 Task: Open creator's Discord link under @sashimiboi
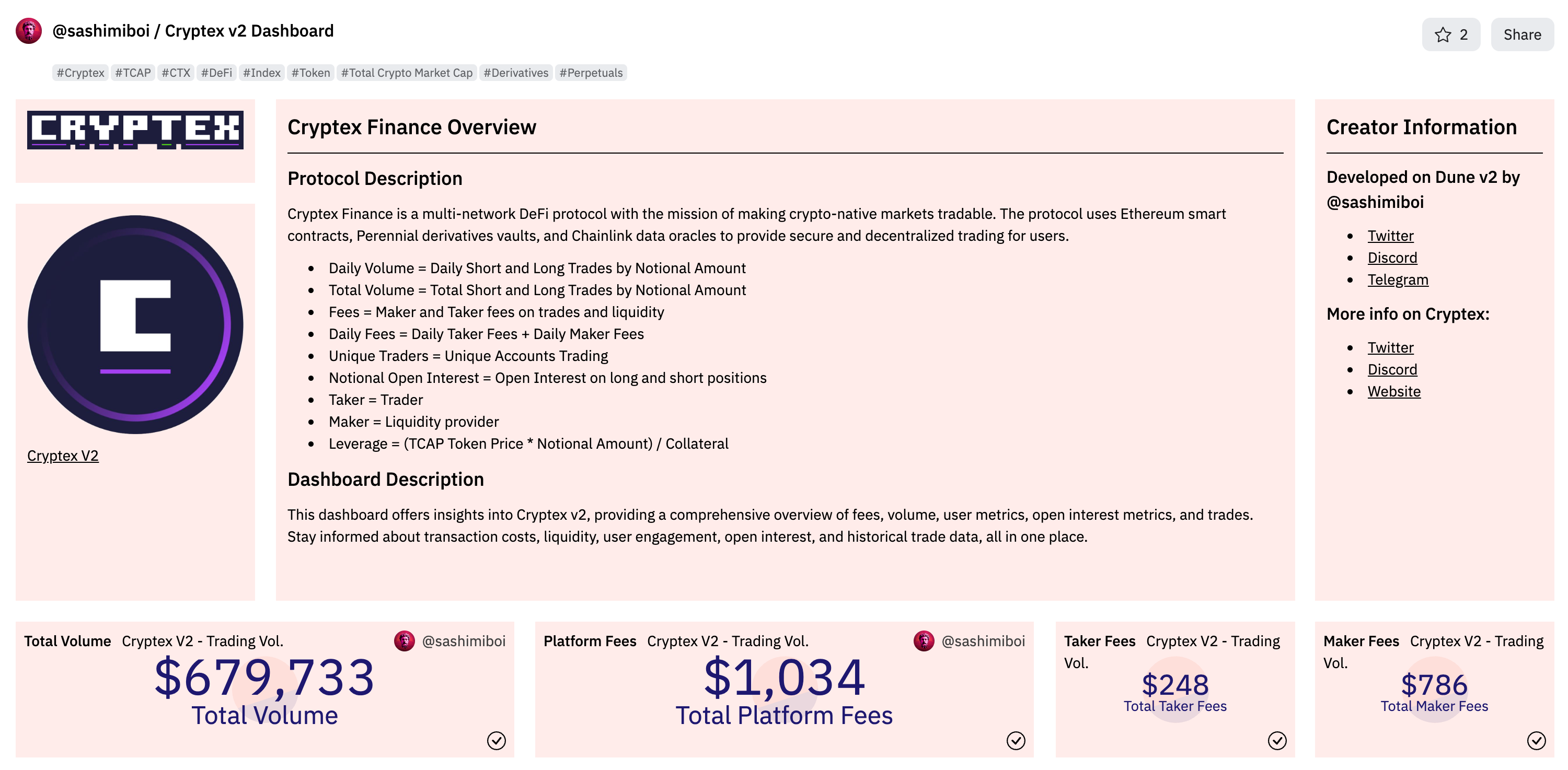coord(1392,257)
